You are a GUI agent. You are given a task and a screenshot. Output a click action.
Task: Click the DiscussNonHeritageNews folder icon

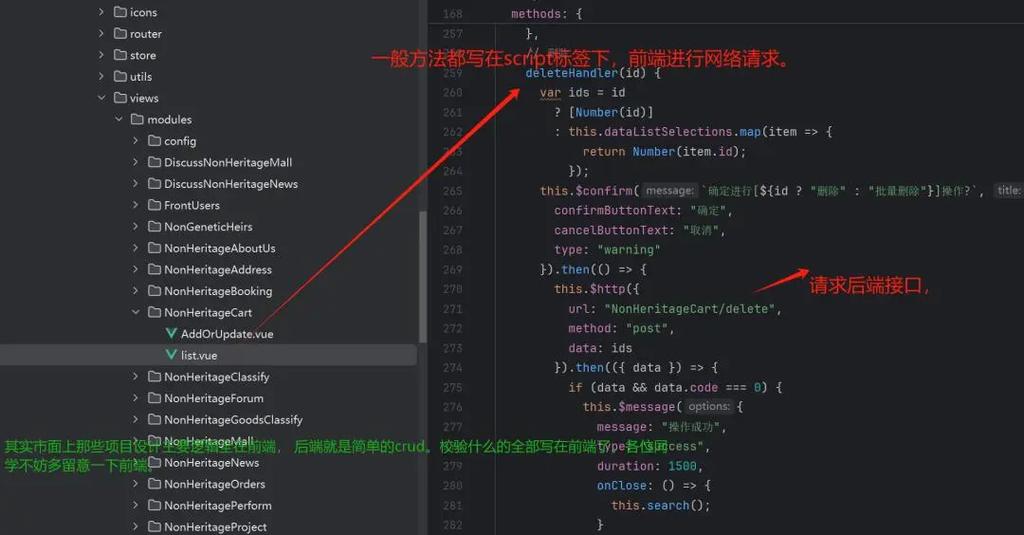155,184
